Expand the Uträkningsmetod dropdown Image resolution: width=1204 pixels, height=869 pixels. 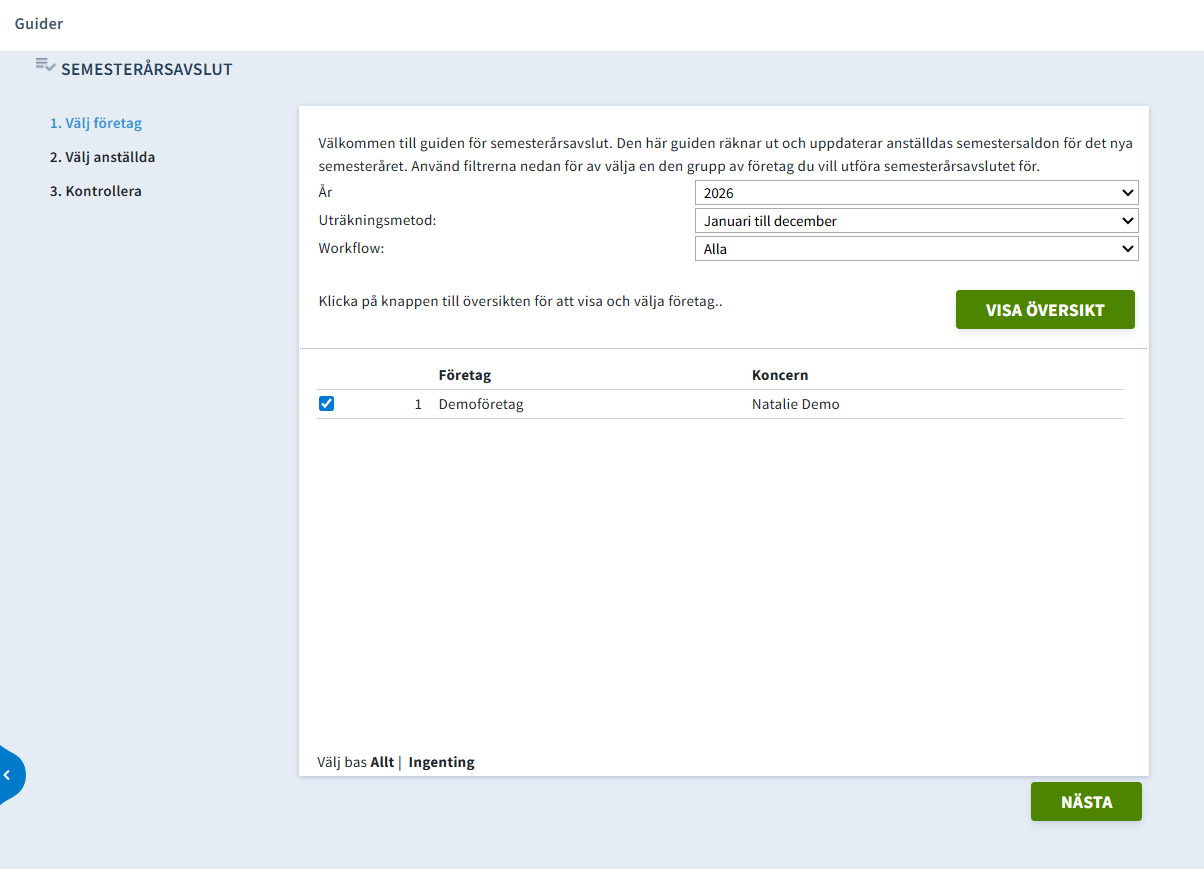click(x=916, y=221)
